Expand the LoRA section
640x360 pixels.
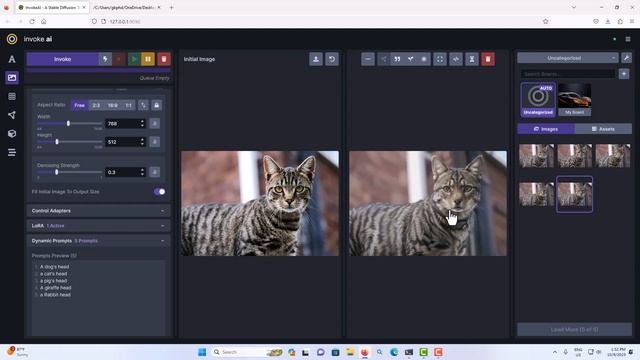pos(98,226)
